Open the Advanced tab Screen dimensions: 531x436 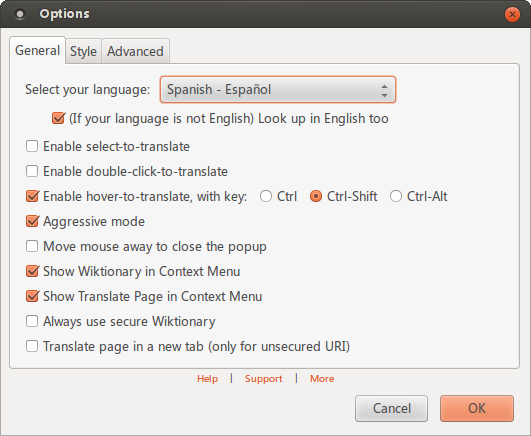pyautogui.click(x=135, y=51)
